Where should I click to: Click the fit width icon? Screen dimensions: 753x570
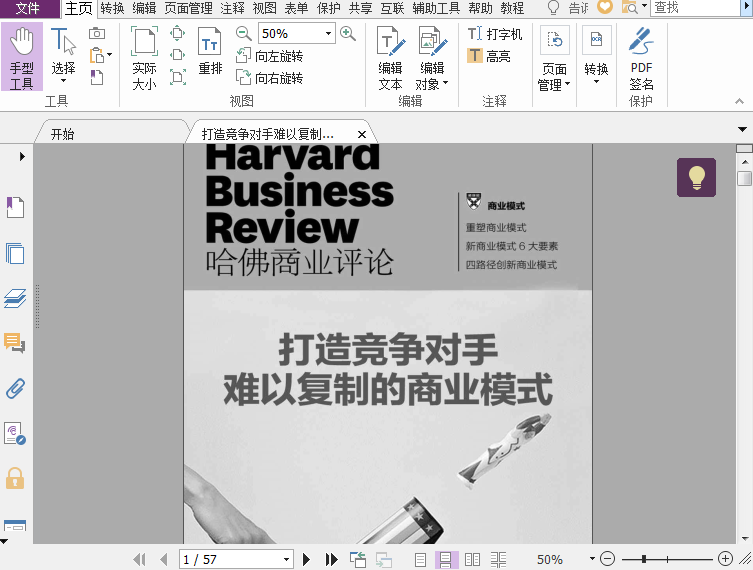point(178,55)
